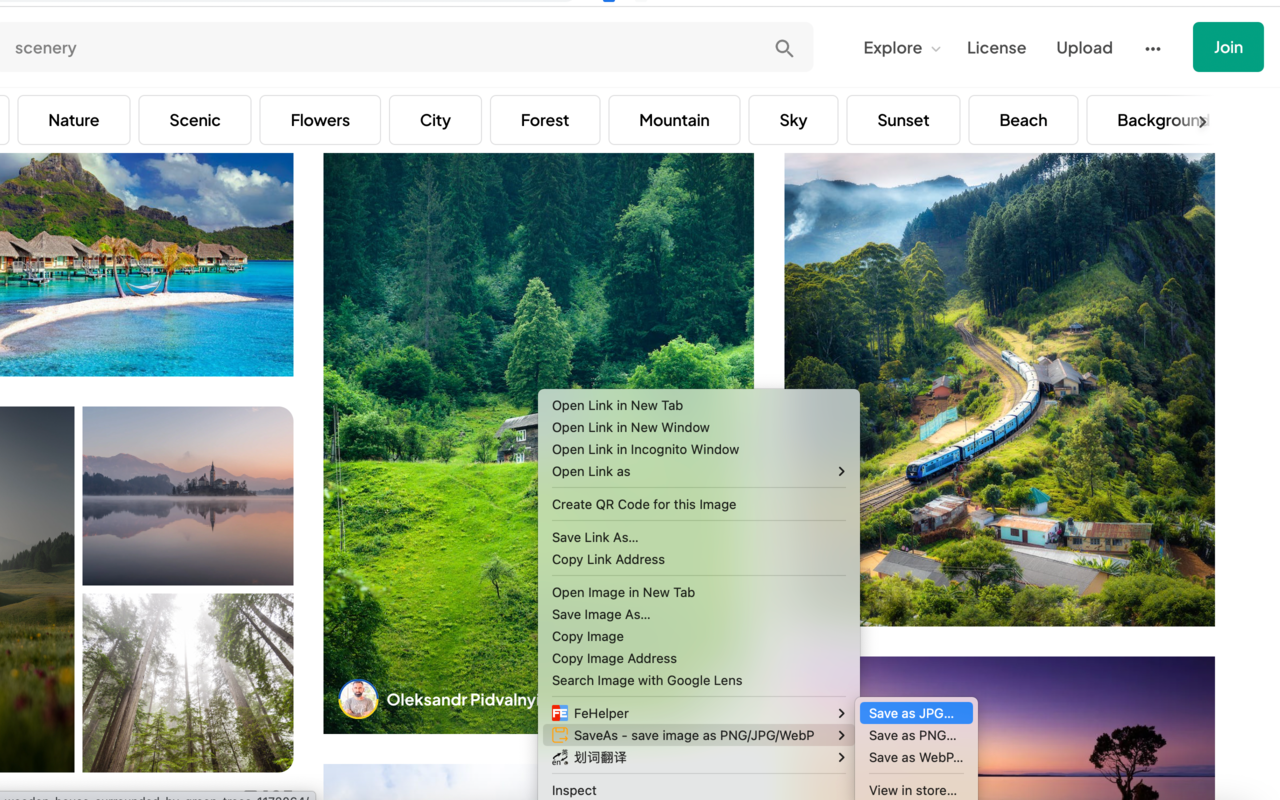Click the scenery search field
This screenshot has width=1280, height=800.
[x=390, y=48]
